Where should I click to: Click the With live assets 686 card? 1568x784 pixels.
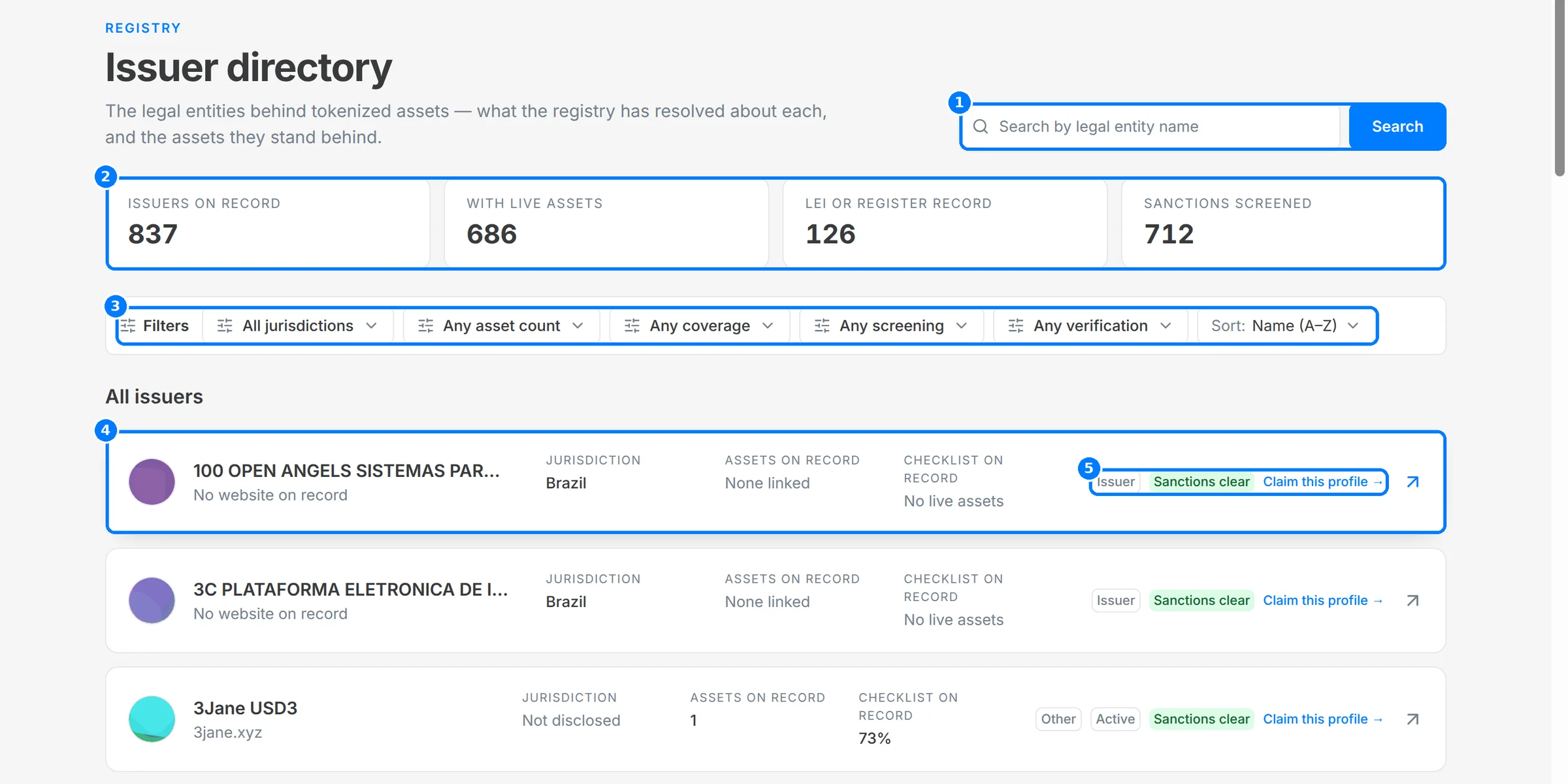(x=606, y=223)
